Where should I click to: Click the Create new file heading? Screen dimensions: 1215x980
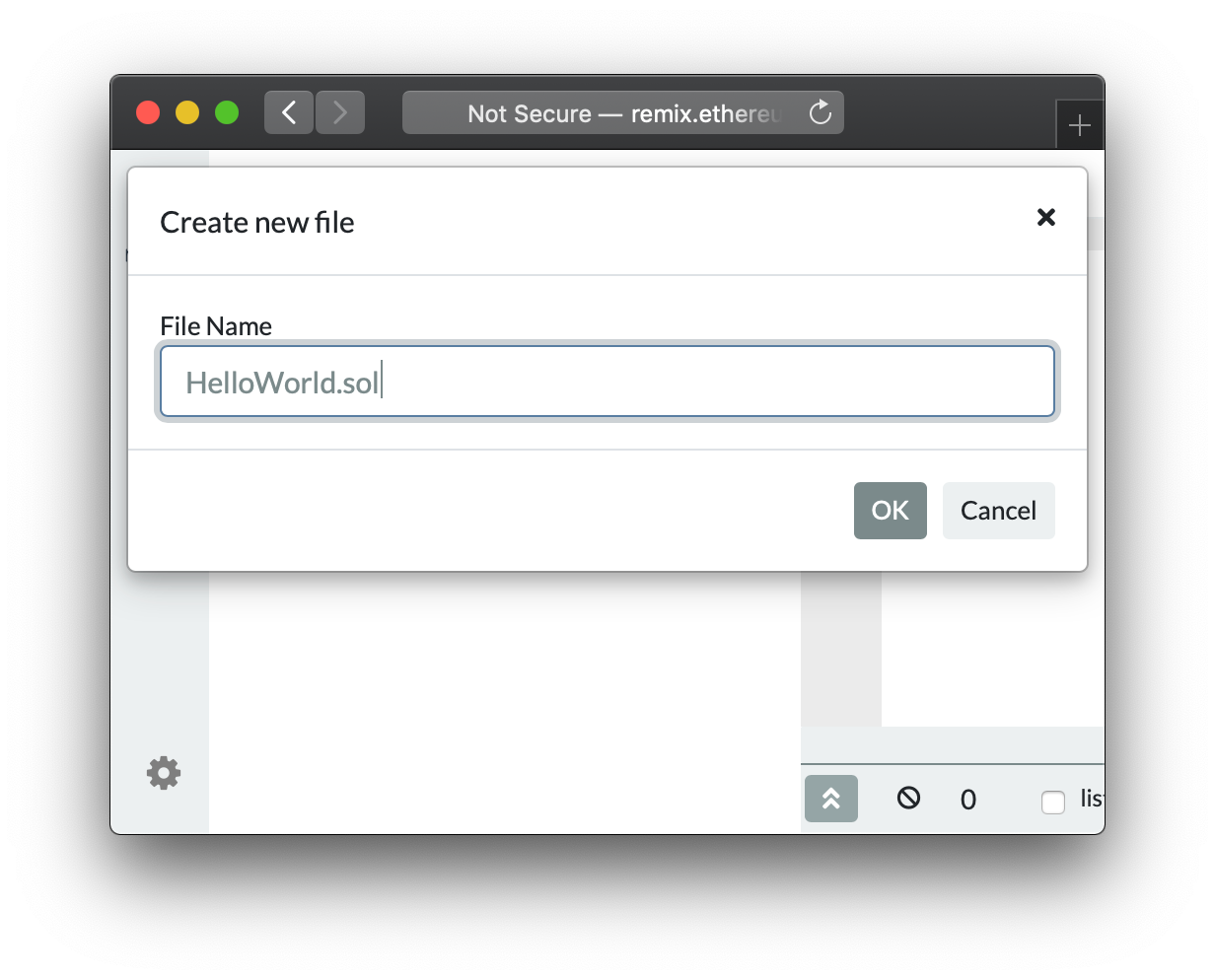coord(256,223)
